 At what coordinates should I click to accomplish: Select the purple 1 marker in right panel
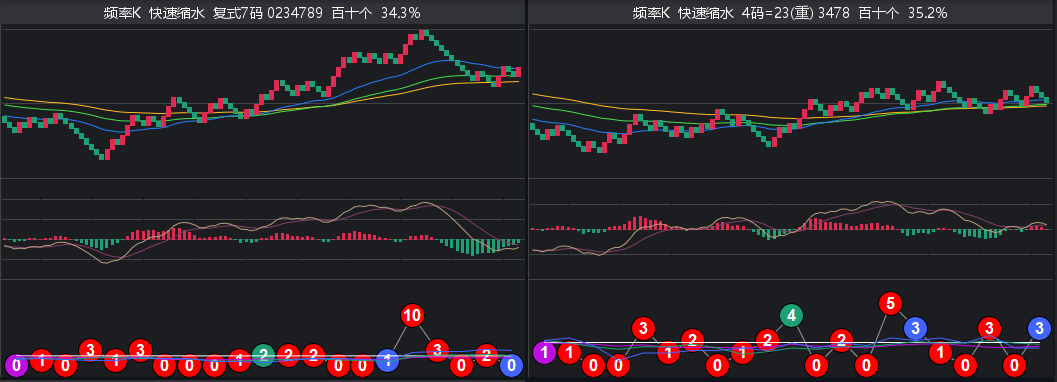pyautogui.click(x=545, y=352)
